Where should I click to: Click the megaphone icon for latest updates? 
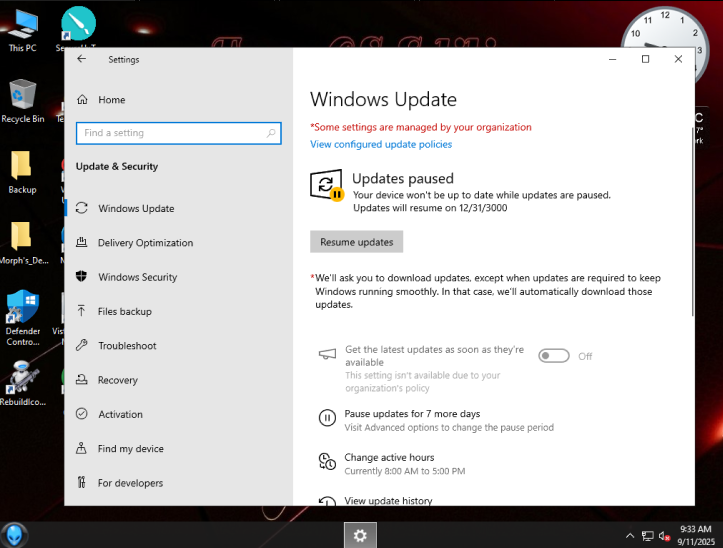(327, 354)
